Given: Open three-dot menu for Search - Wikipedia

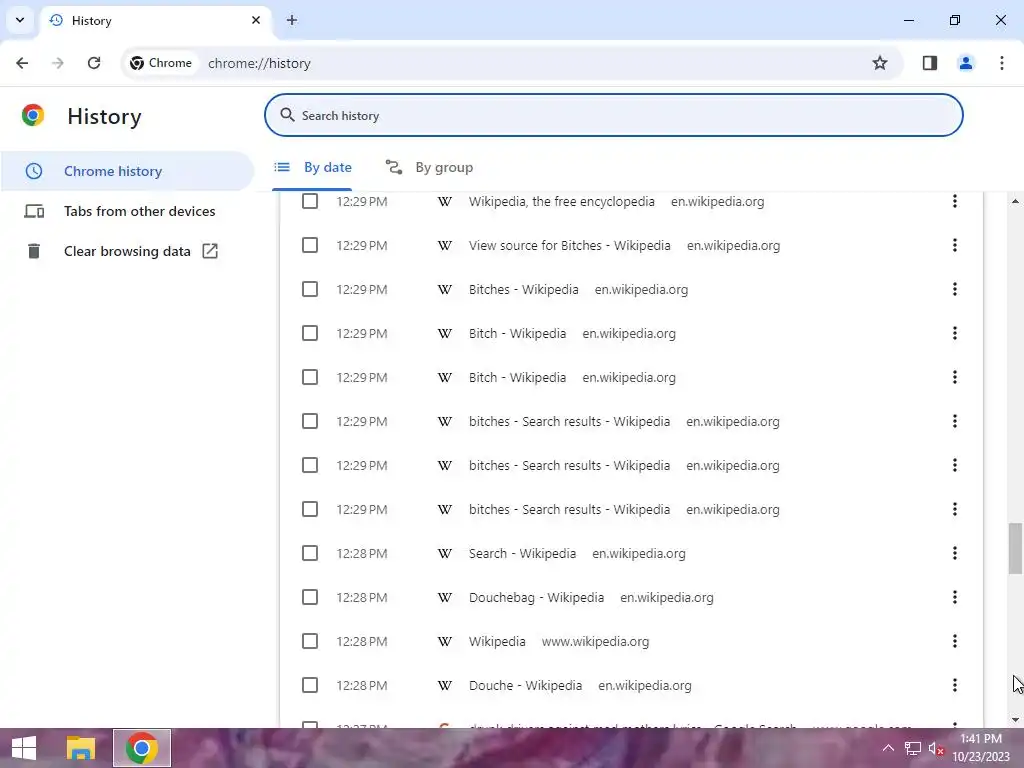Looking at the screenshot, I should click(x=955, y=553).
